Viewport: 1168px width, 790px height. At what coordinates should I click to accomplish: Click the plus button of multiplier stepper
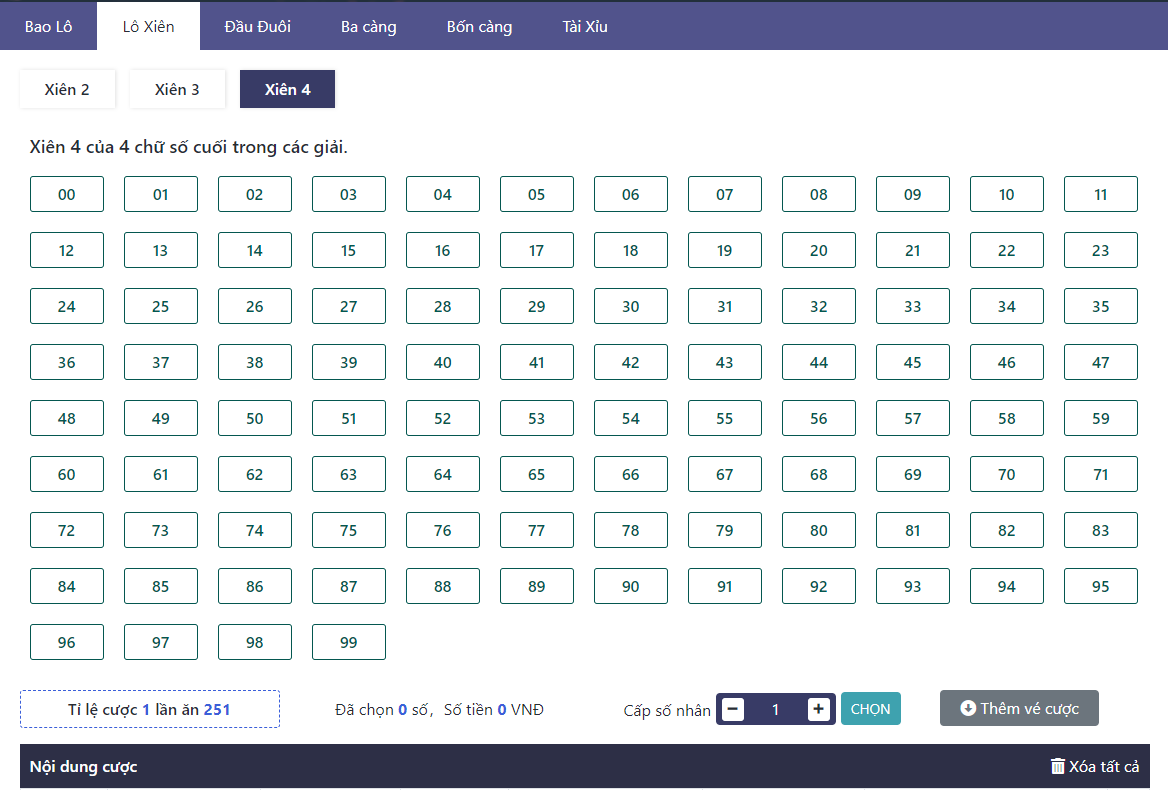(x=818, y=709)
